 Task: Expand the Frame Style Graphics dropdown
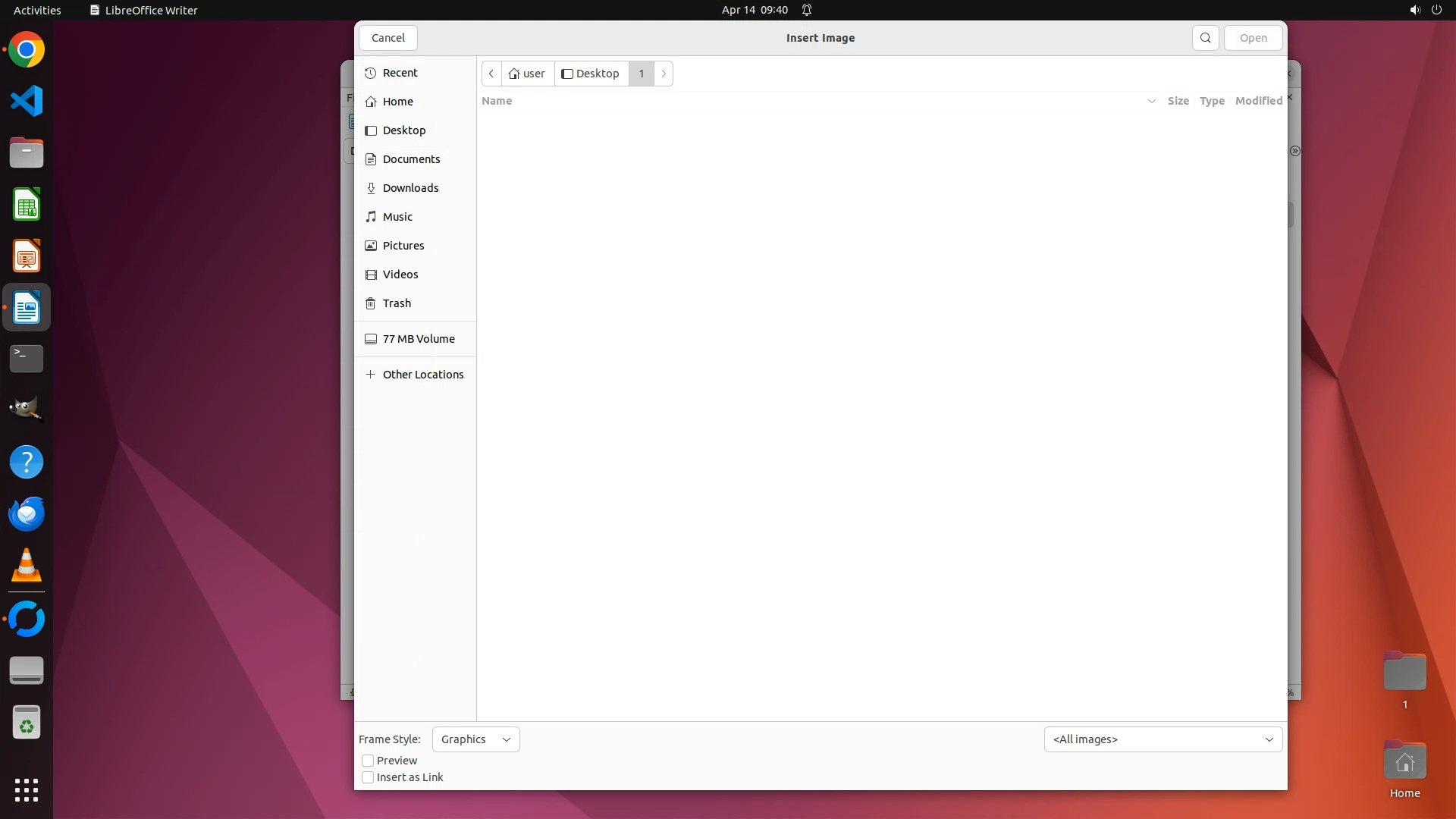tap(475, 739)
